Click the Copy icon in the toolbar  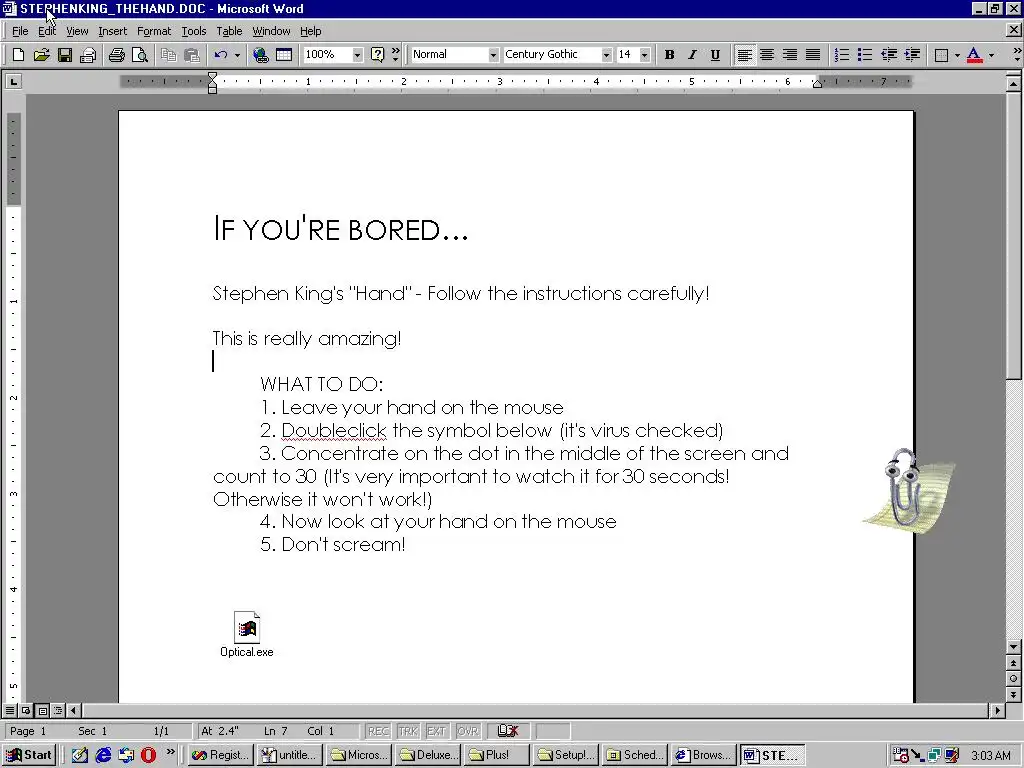168,55
